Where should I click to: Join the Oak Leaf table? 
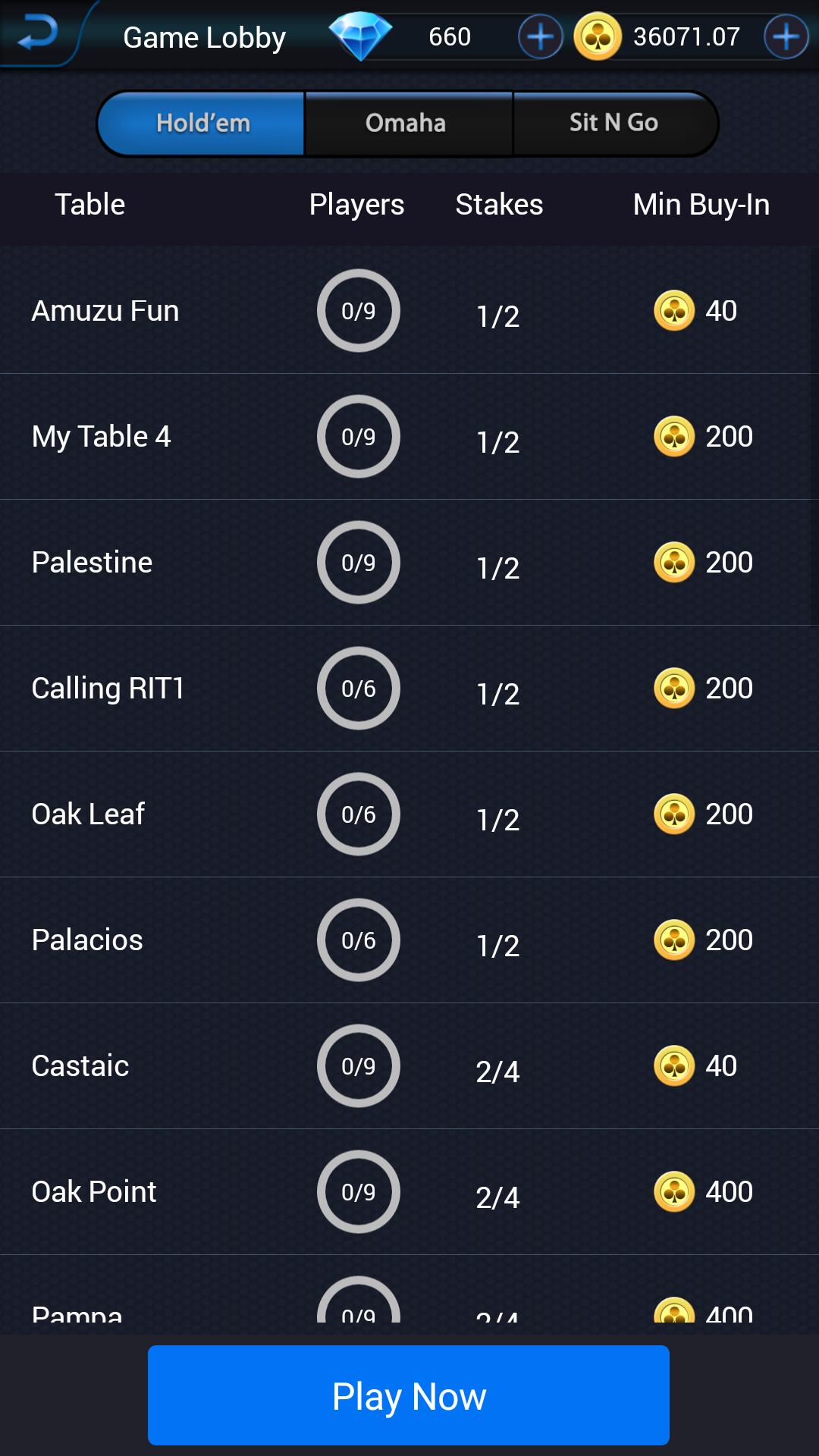pos(88,814)
